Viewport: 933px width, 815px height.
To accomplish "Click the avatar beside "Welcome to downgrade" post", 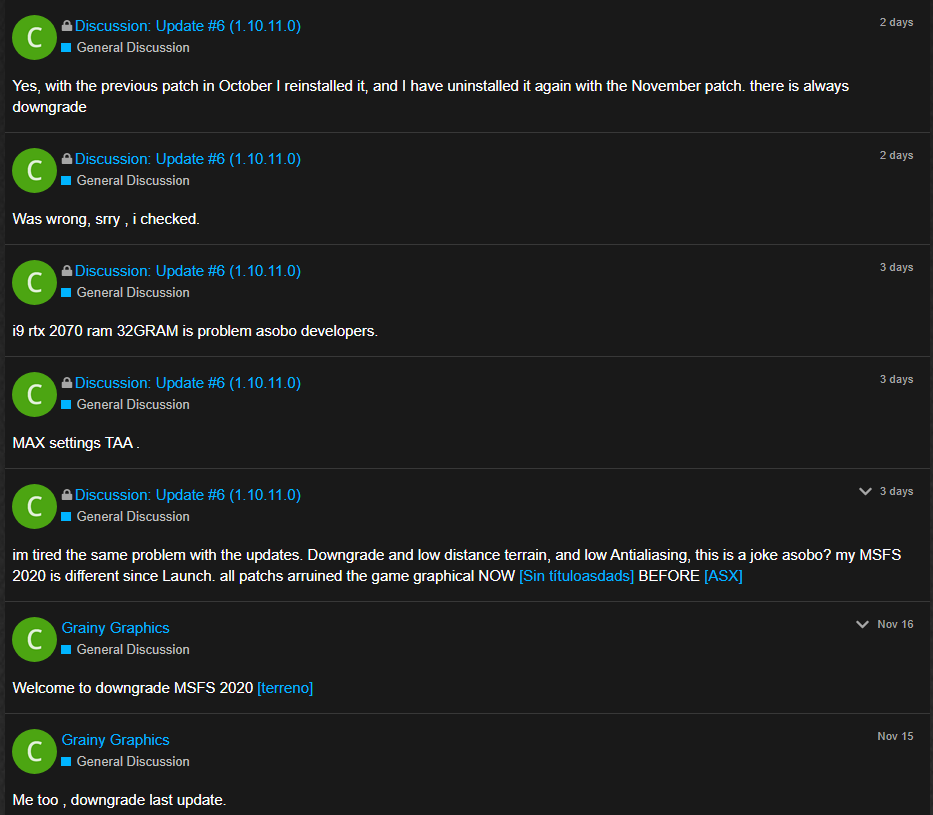I will [35, 639].
